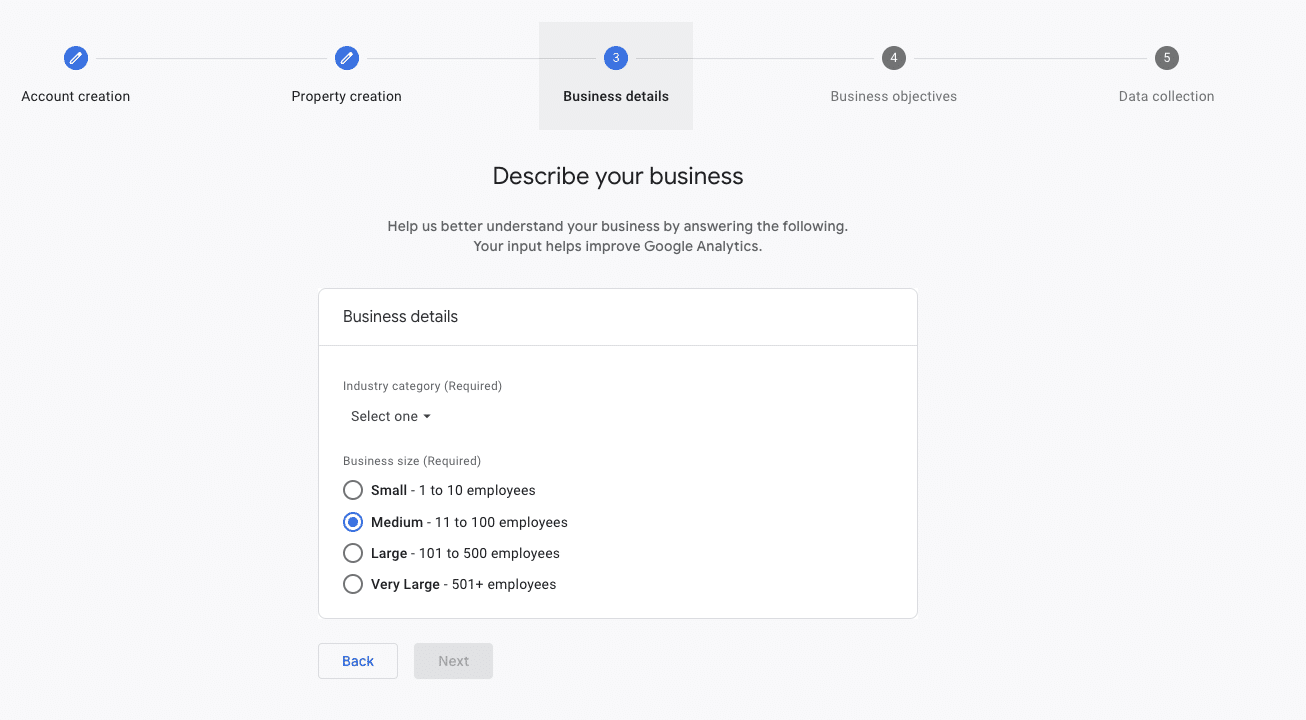Click the '11 to 100 employees' text
1306x720 pixels.
[501, 522]
